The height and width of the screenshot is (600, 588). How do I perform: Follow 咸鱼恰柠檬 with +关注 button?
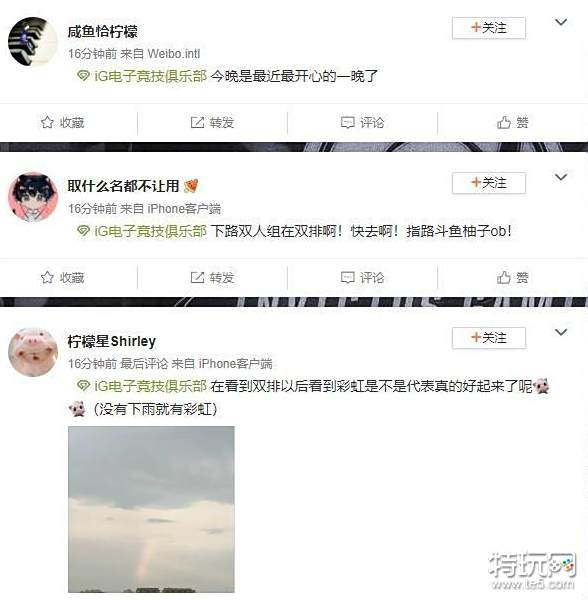point(489,28)
